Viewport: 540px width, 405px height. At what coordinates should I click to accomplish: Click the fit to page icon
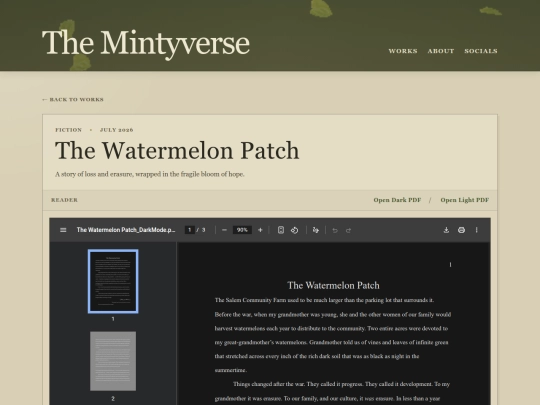(281, 230)
